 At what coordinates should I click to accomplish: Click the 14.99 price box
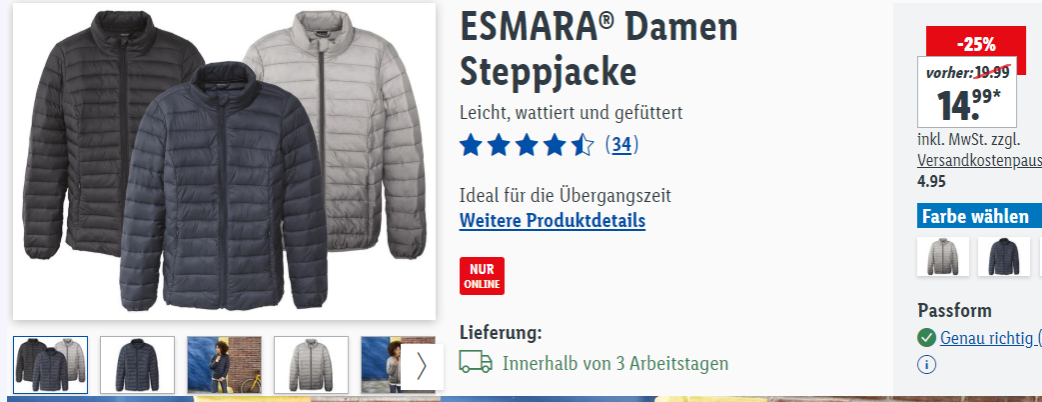pyautogui.click(x=967, y=92)
